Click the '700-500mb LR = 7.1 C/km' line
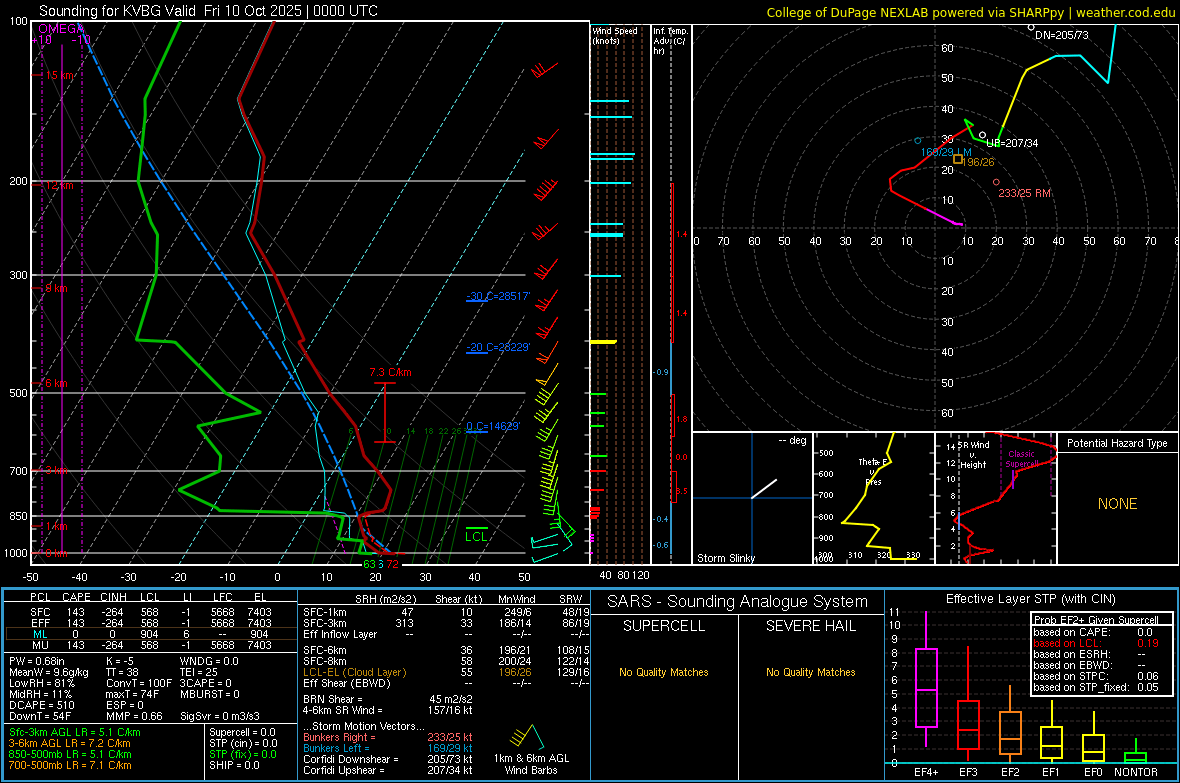 pyautogui.click(x=70, y=765)
